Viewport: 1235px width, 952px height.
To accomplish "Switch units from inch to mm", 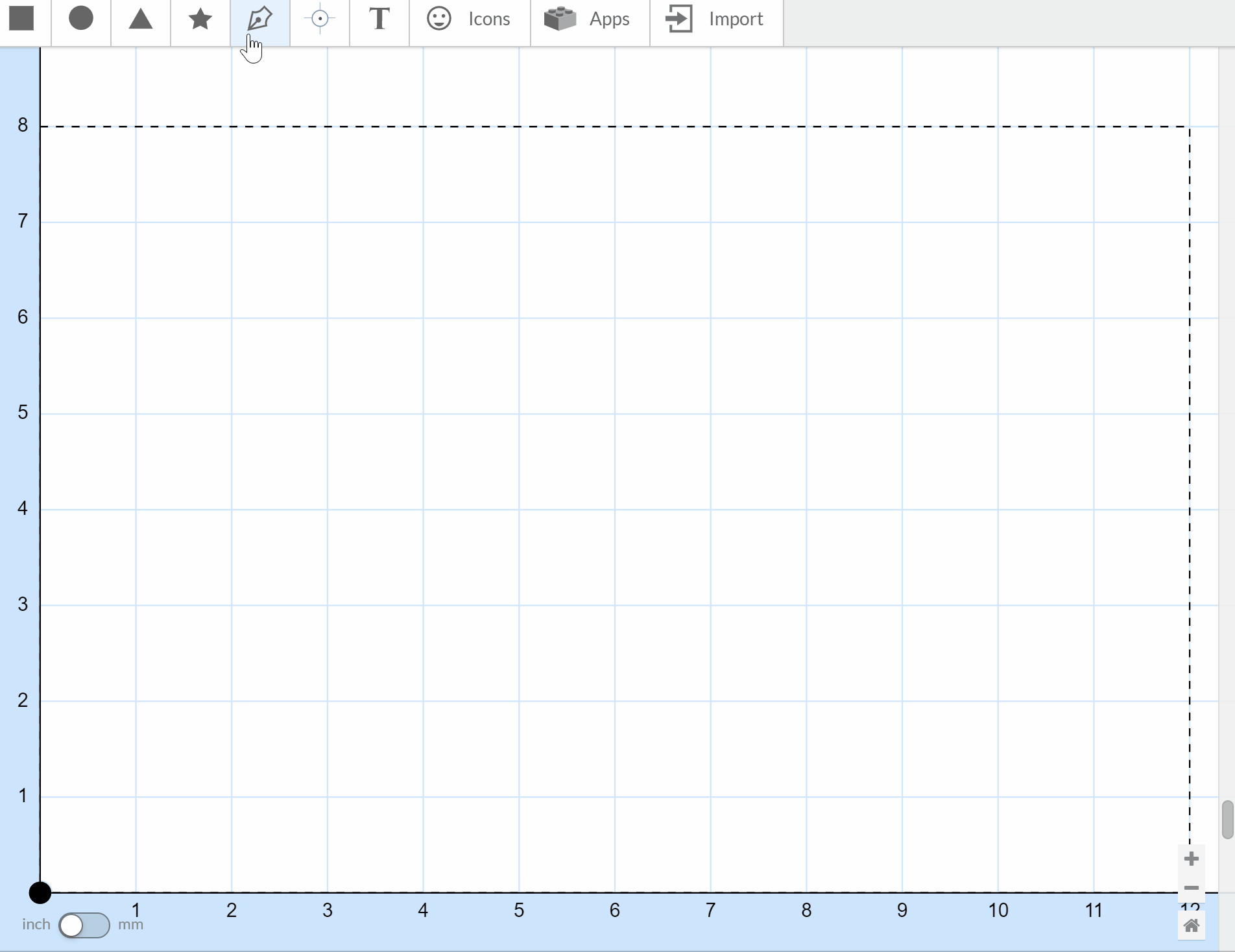I will [x=130, y=925].
